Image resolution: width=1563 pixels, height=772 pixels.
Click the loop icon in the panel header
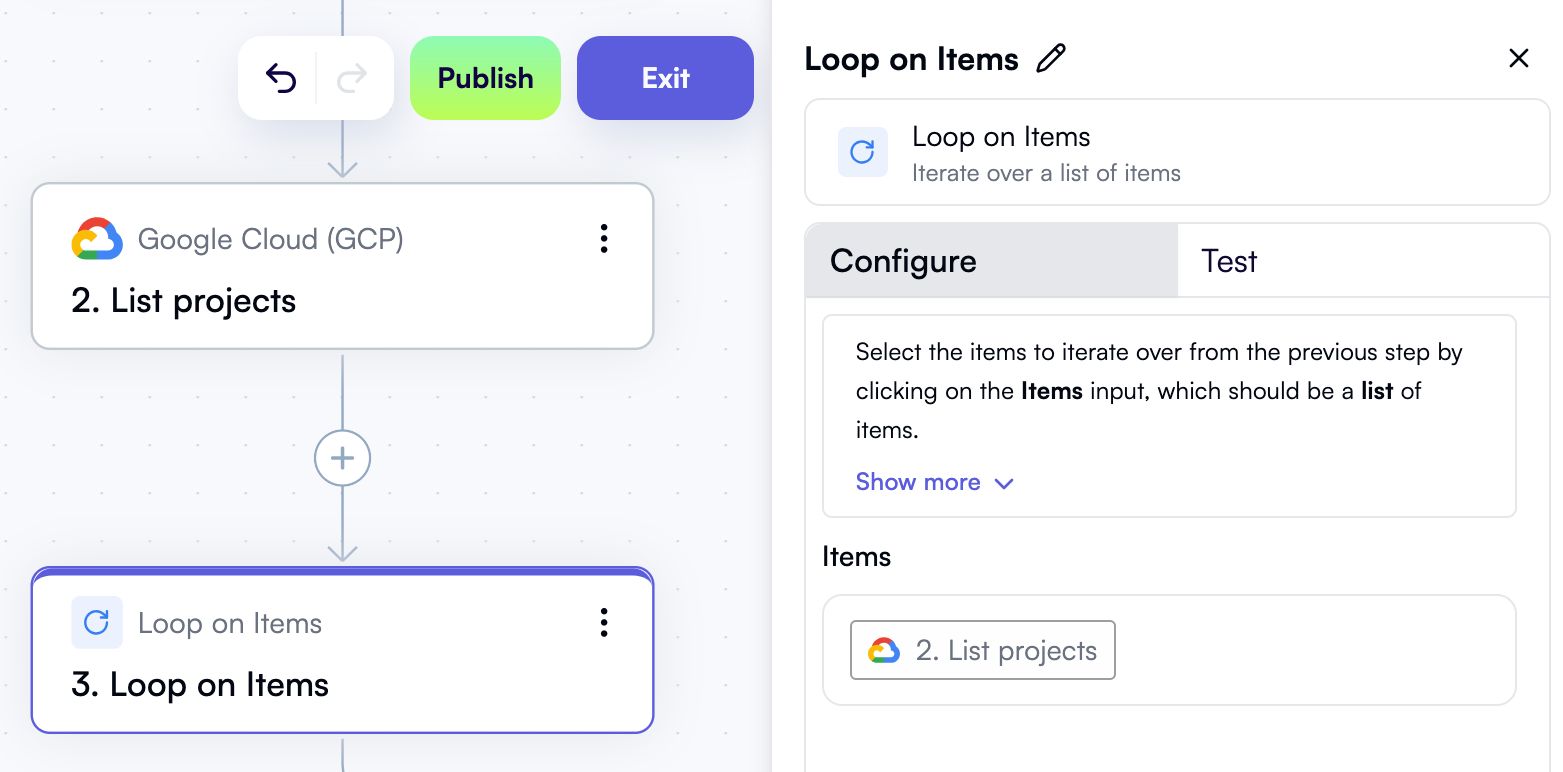[x=862, y=152]
